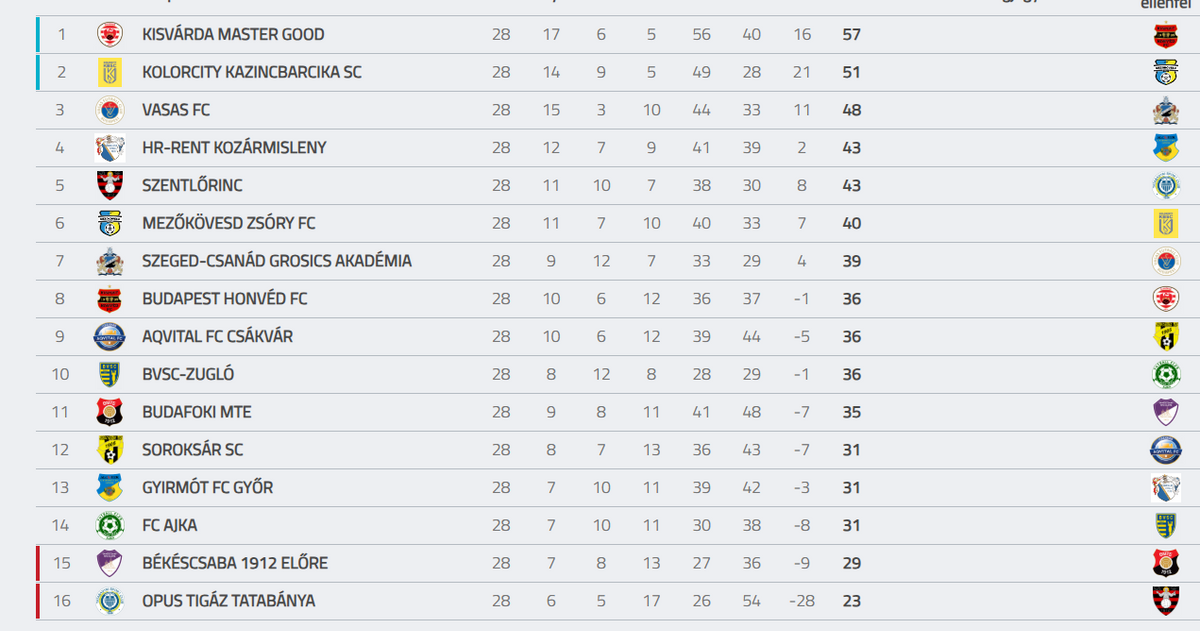
Task: Click Soroksár SC team crest
Action: (109, 450)
